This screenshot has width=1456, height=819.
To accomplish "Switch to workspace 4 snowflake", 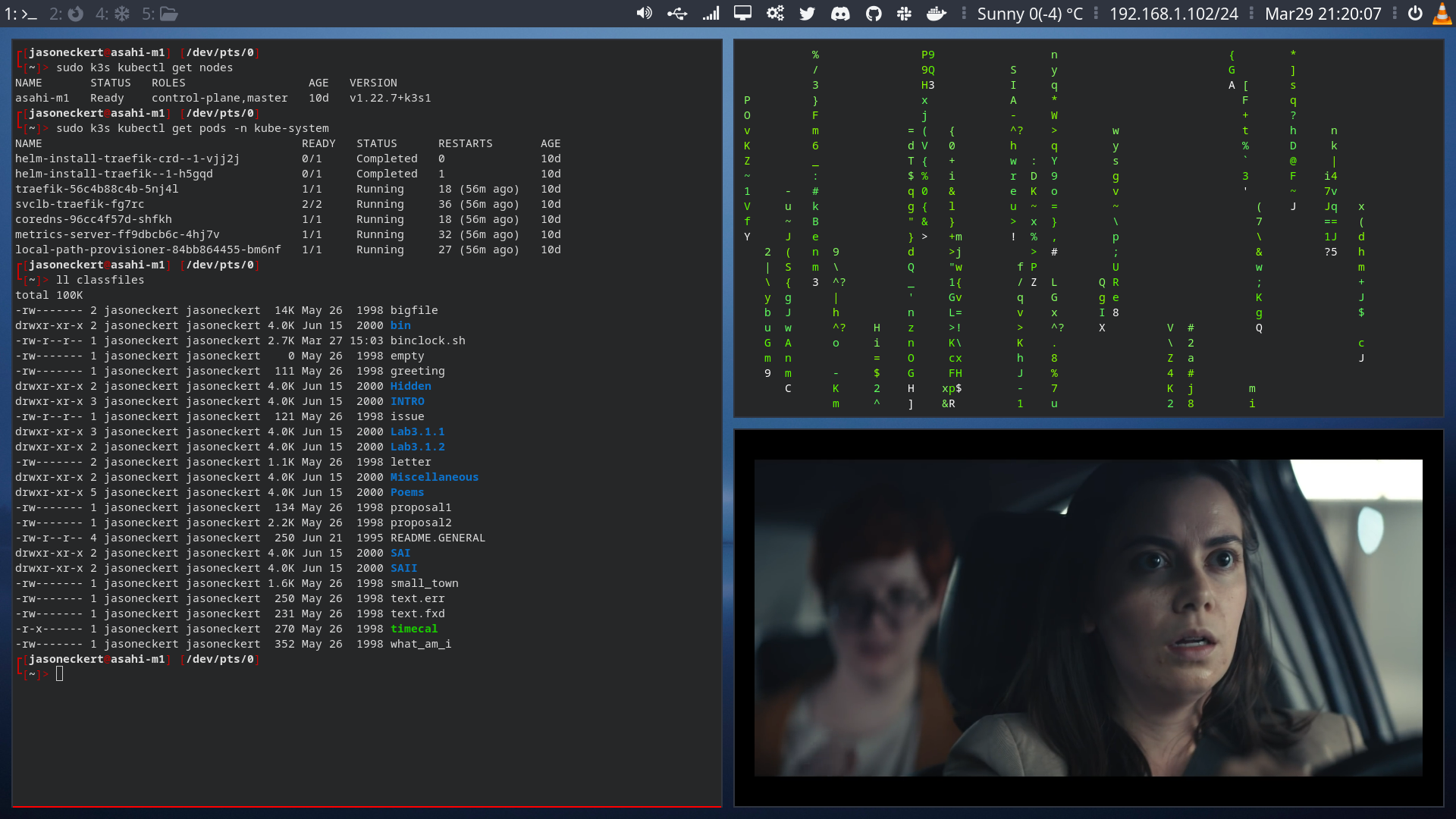I will (113, 14).
